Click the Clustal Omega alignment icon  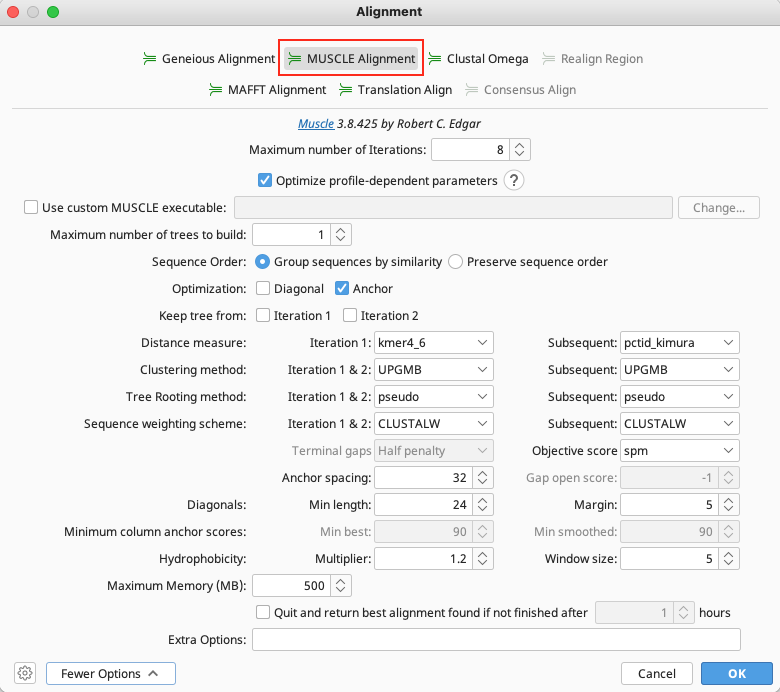click(x=435, y=59)
